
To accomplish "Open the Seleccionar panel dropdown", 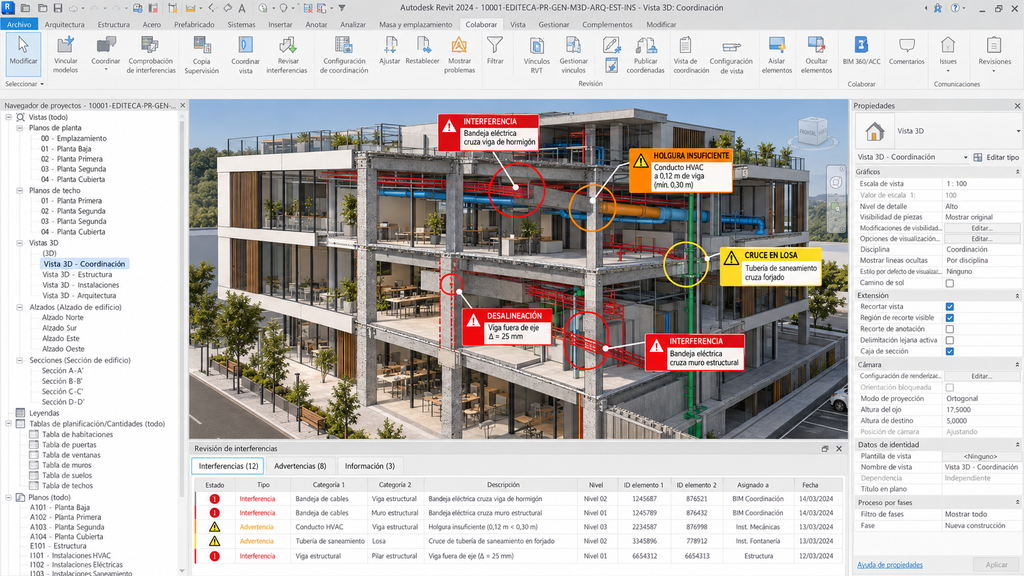I will (x=24, y=84).
